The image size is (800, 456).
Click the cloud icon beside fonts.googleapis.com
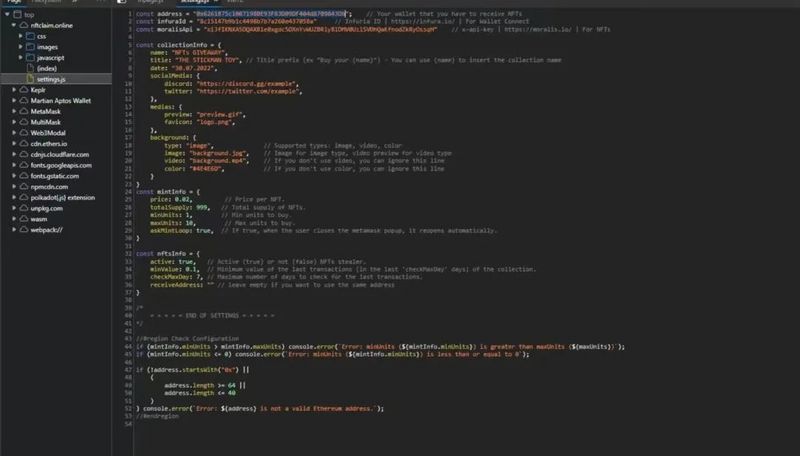click(24, 165)
